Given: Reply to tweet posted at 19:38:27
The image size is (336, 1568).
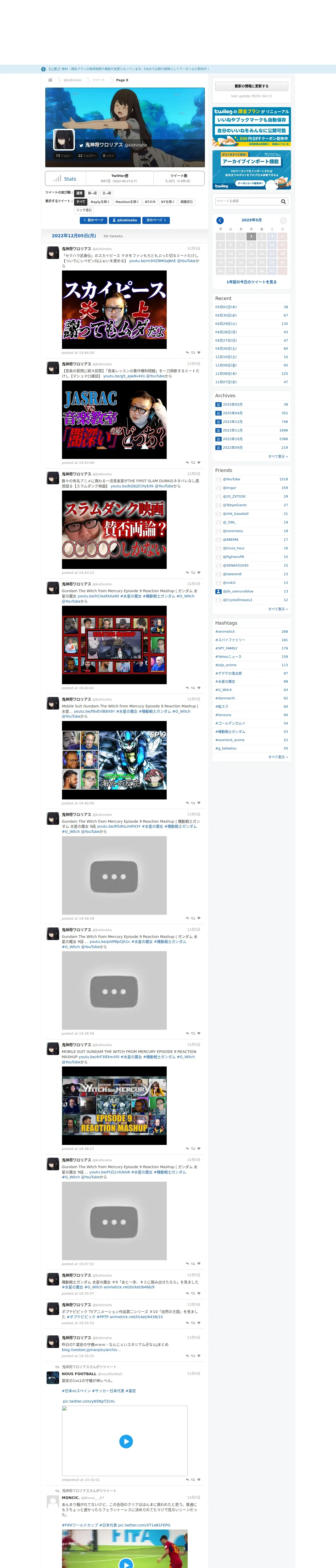Looking at the screenshot, I should [187, 1149].
